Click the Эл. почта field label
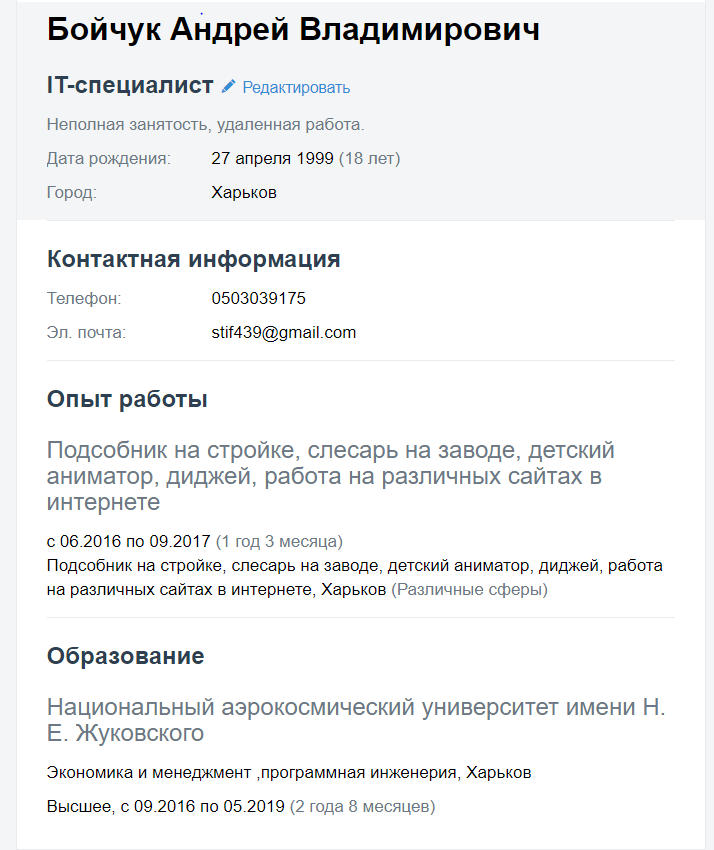714x850 pixels. coord(86,332)
